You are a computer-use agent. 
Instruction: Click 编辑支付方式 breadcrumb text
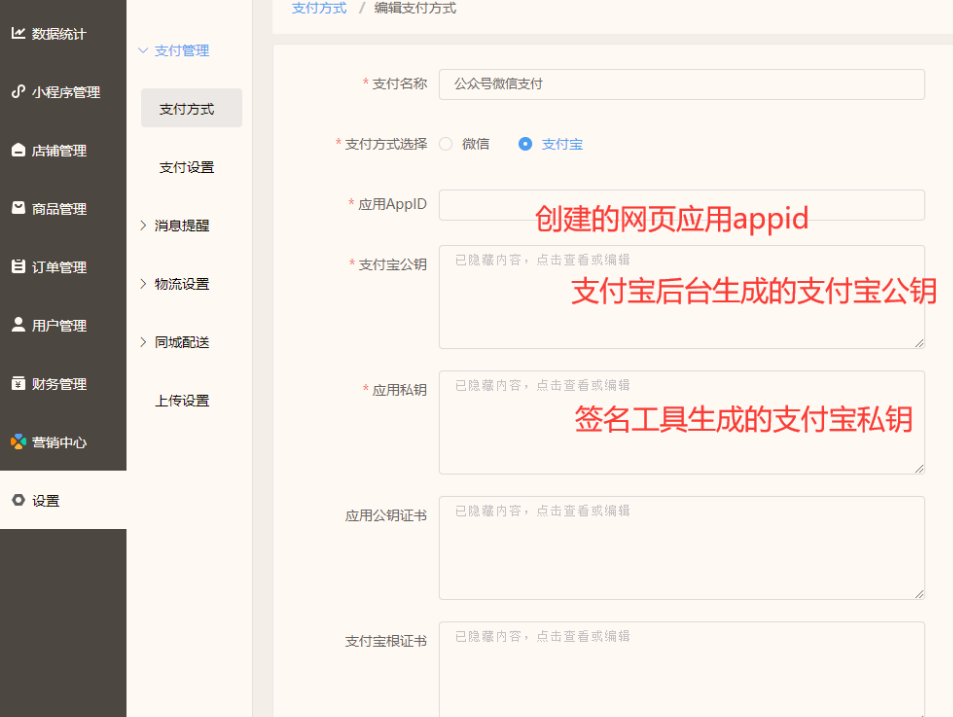click(415, 8)
